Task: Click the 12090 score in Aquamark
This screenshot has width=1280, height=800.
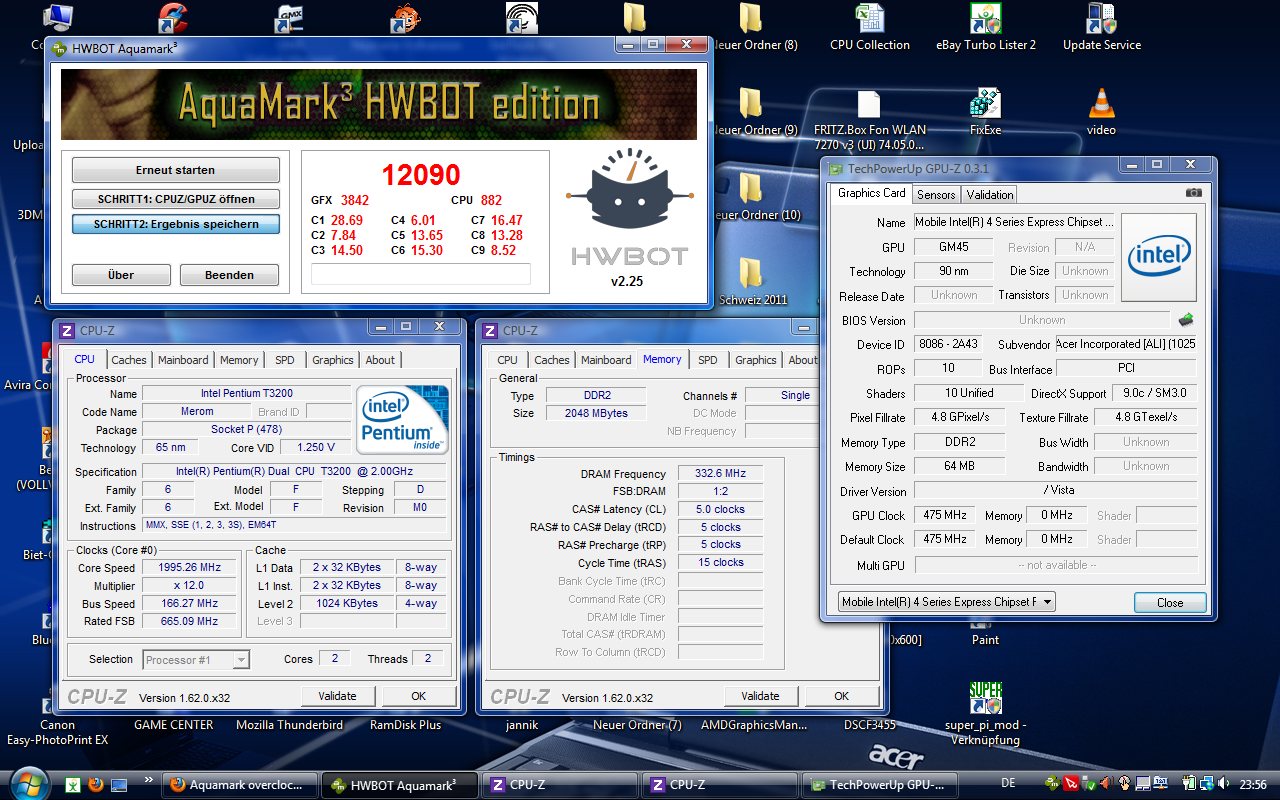Action: point(421,175)
